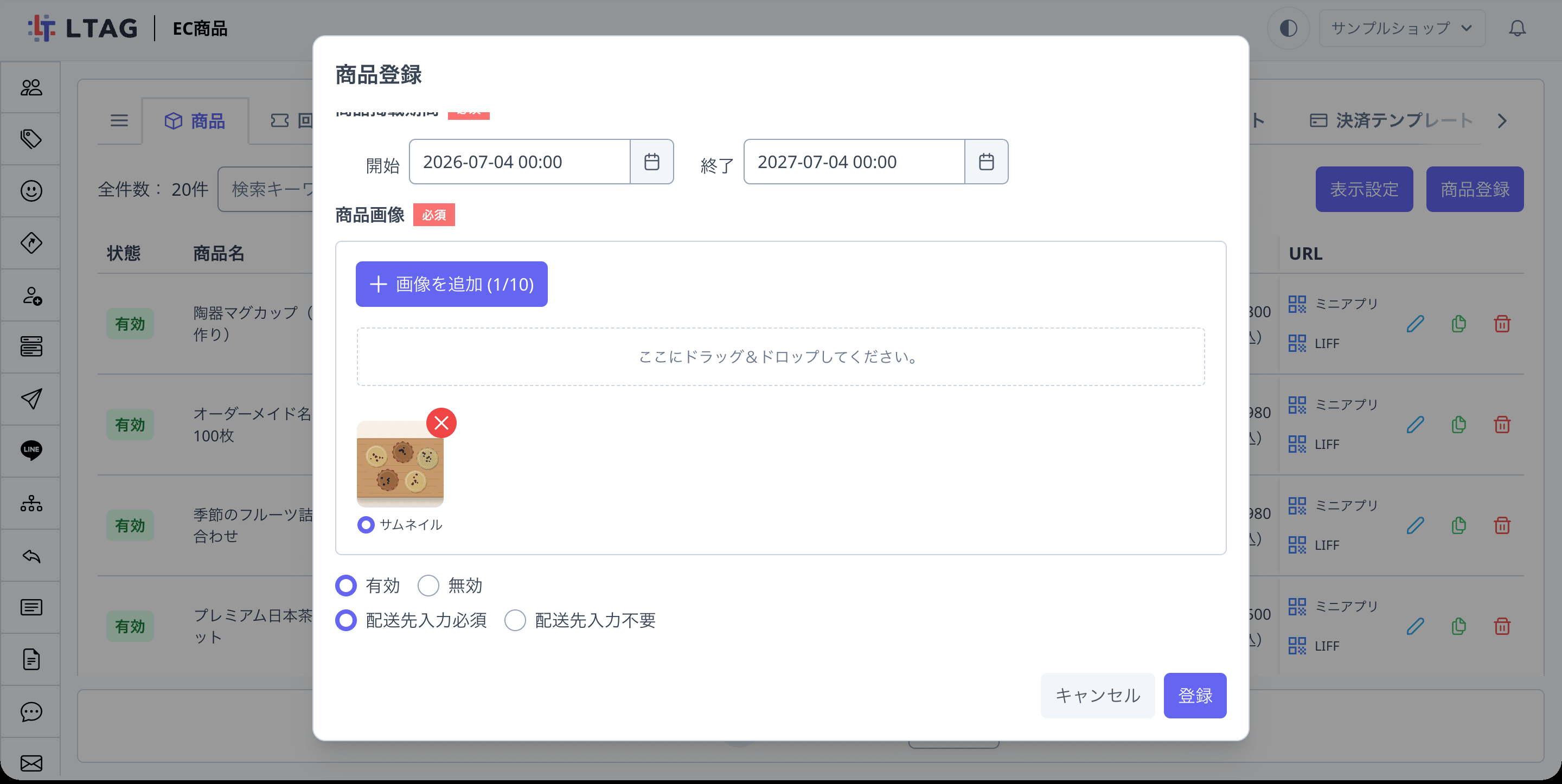Viewport: 1562px width, 784px height.
Task: Click the start date input field
Action: coord(520,161)
